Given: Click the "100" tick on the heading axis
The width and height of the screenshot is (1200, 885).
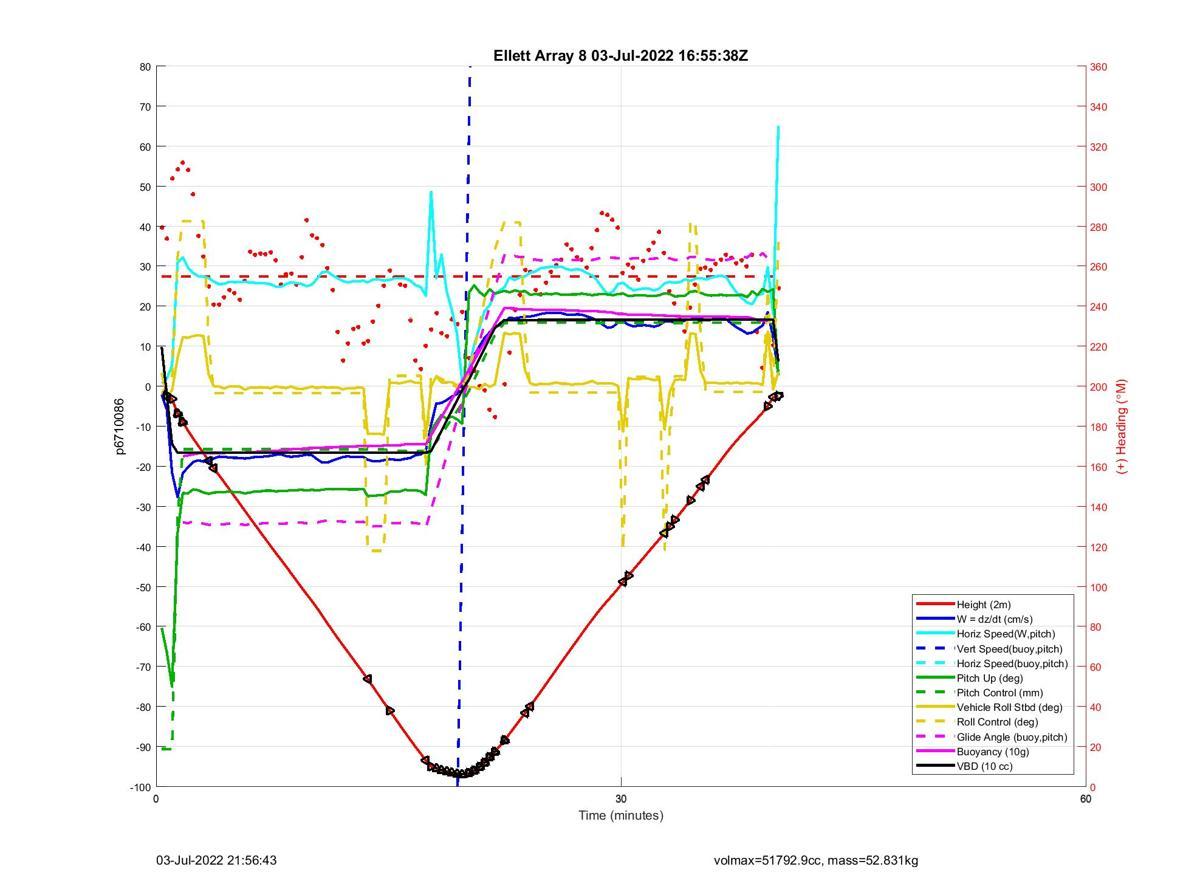Looking at the screenshot, I should tap(1098, 587).
